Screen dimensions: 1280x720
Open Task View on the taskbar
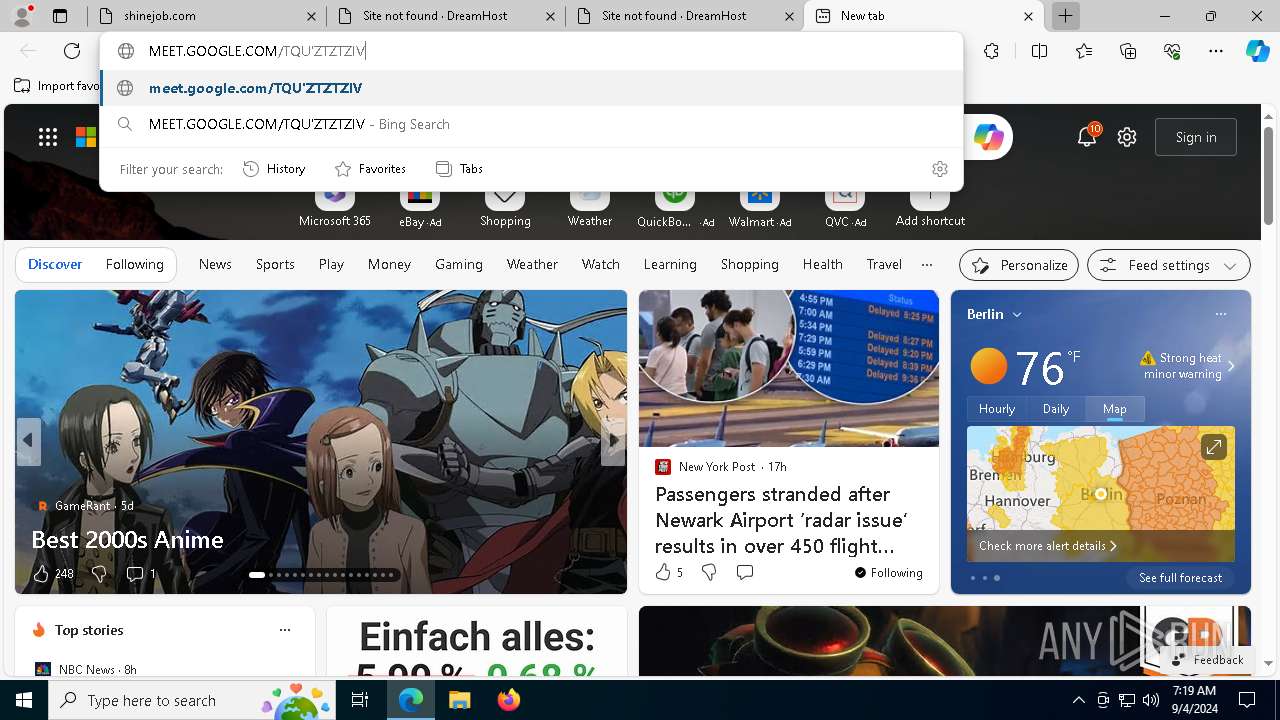click(x=360, y=701)
